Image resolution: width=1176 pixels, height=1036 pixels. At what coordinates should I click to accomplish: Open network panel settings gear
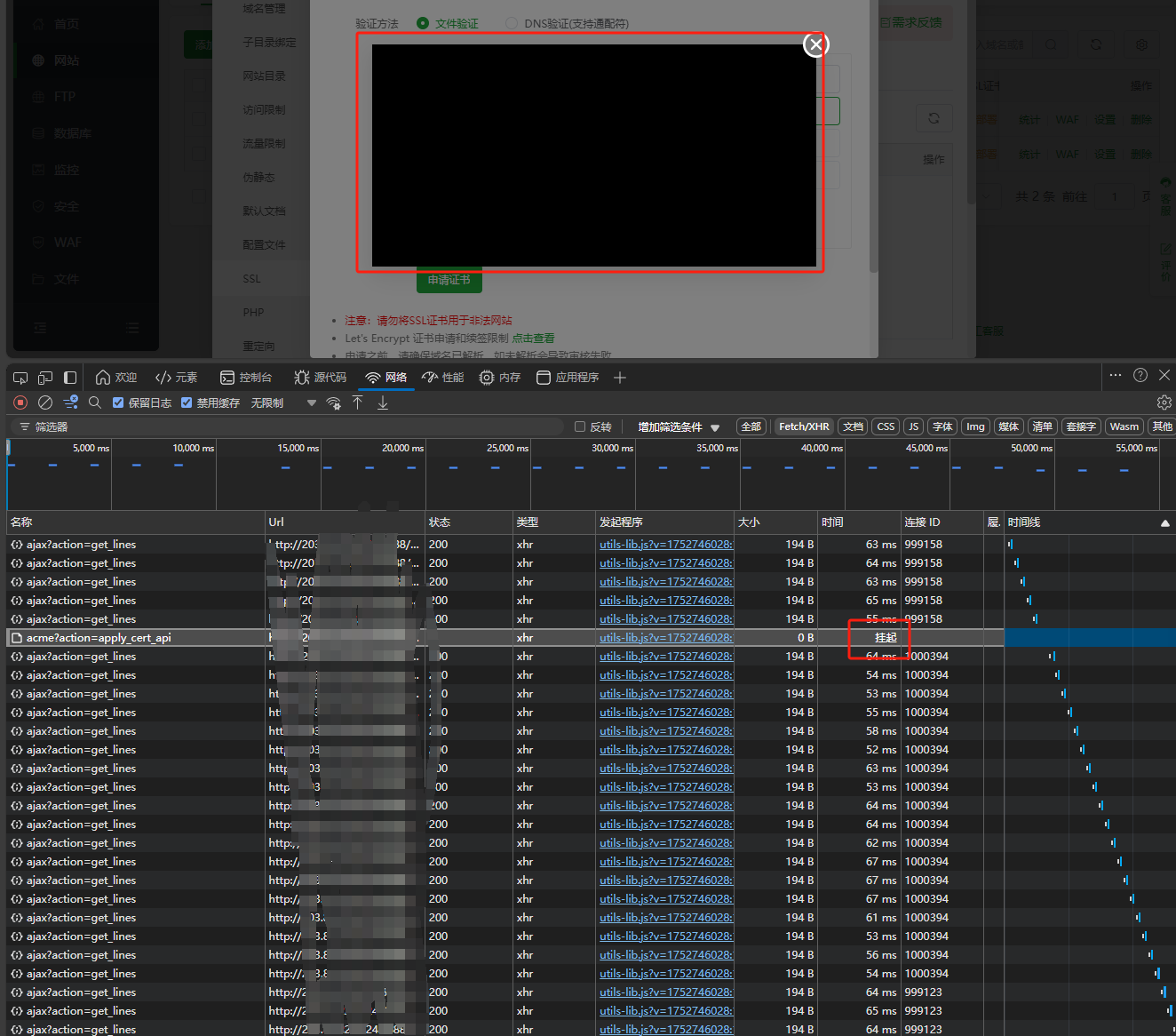click(x=1164, y=402)
